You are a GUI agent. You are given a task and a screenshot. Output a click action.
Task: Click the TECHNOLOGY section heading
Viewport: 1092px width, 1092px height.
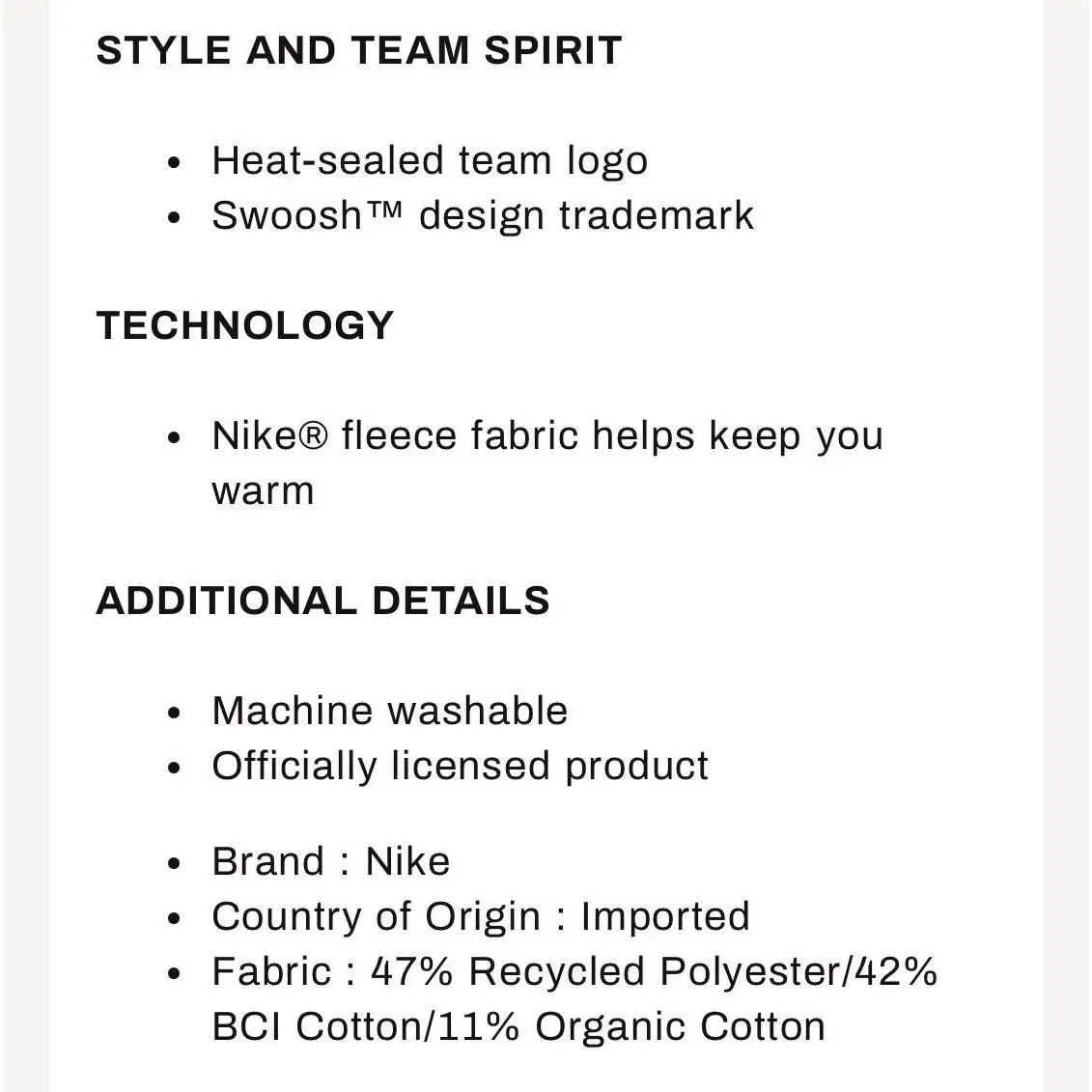coord(245,325)
